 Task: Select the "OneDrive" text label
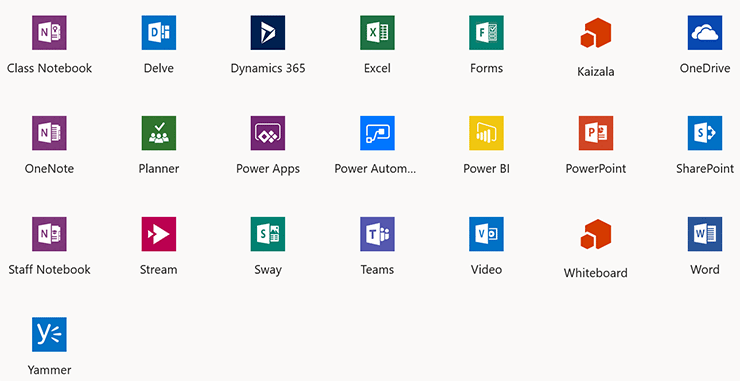click(705, 68)
